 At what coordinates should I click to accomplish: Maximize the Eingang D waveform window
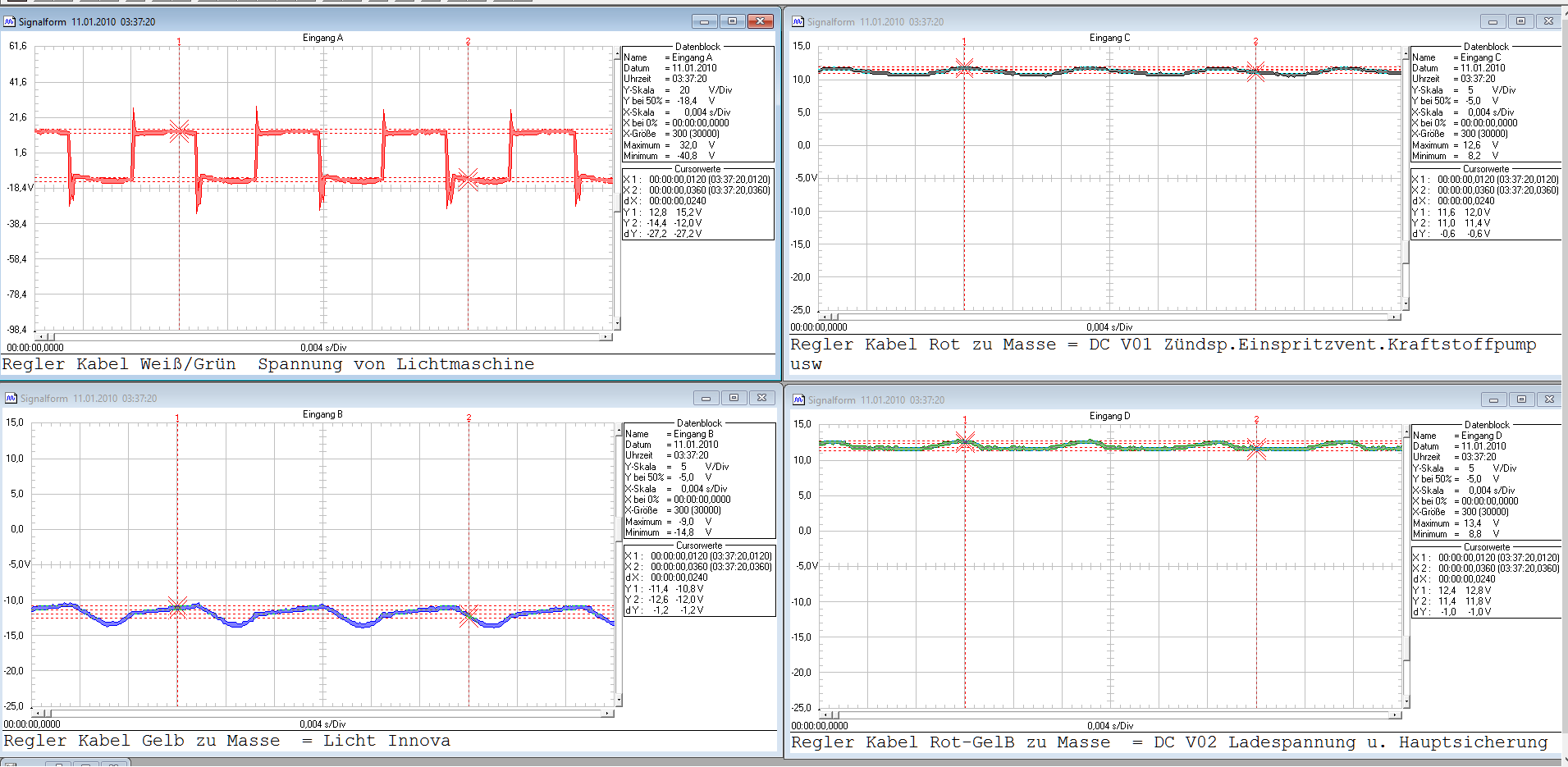pyautogui.click(x=1521, y=399)
